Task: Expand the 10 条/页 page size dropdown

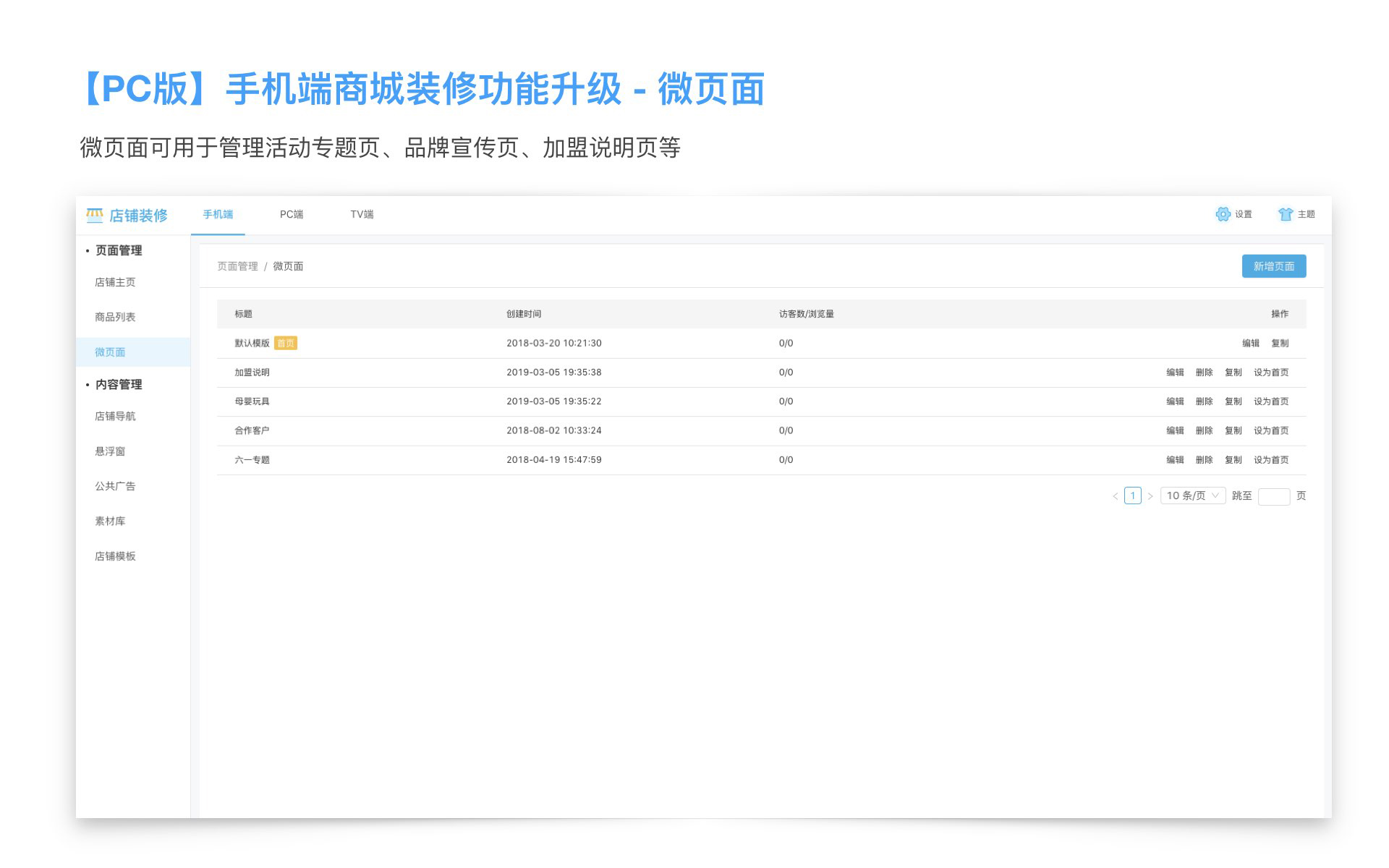Action: pyautogui.click(x=1192, y=495)
